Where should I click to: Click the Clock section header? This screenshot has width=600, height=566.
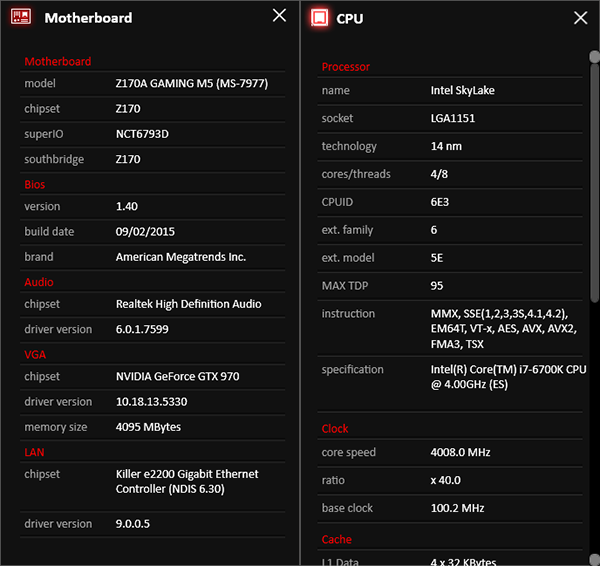(x=335, y=428)
